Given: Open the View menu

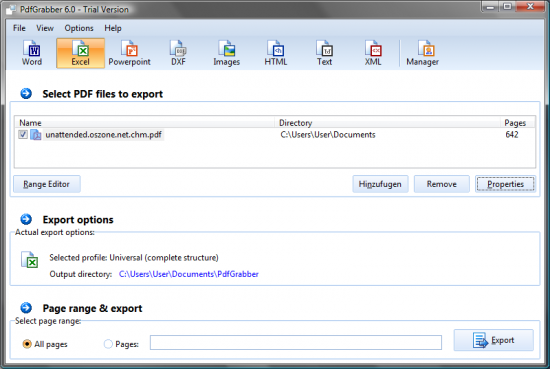Looking at the screenshot, I should (x=45, y=28).
